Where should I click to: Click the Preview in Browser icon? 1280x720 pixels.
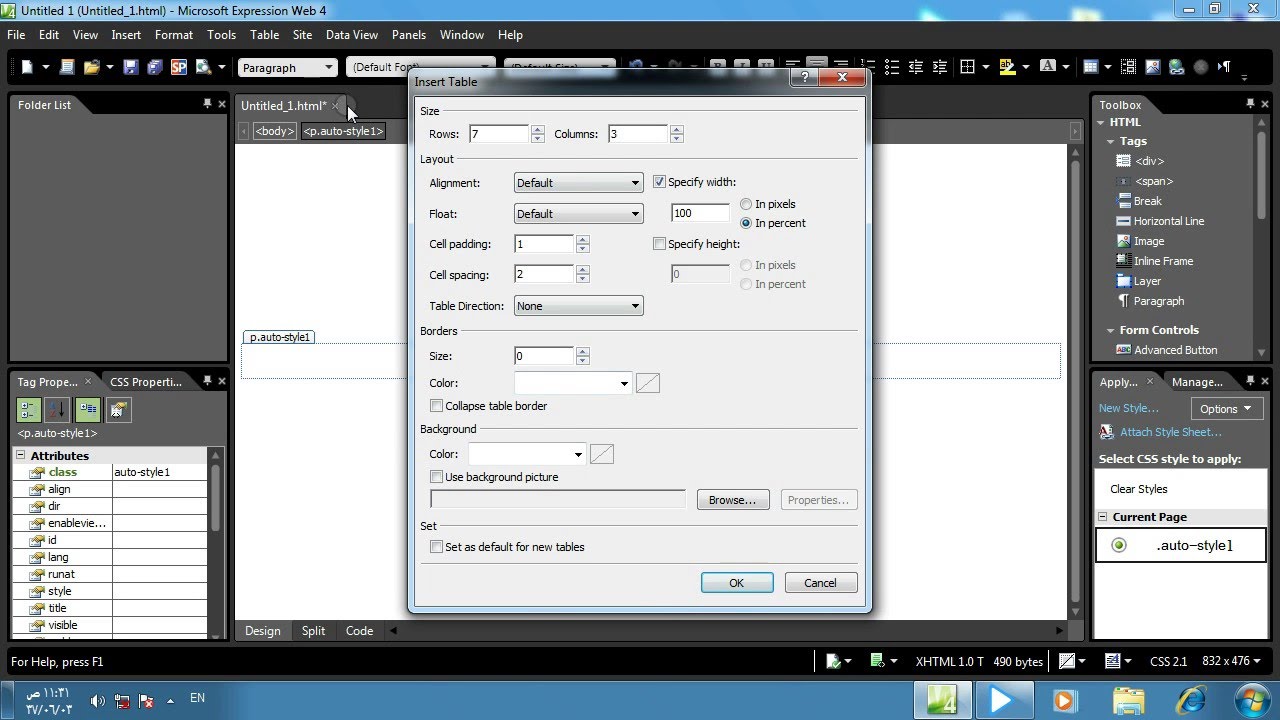click(204, 67)
